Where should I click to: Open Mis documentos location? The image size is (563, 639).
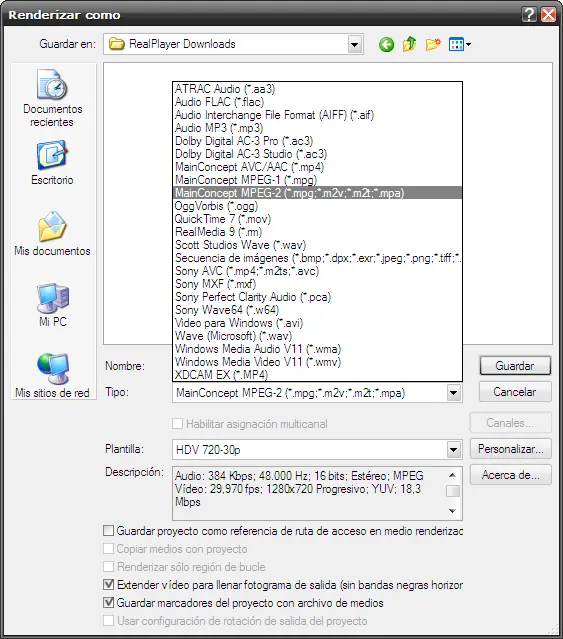pyautogui.click(x=53, y=234)
